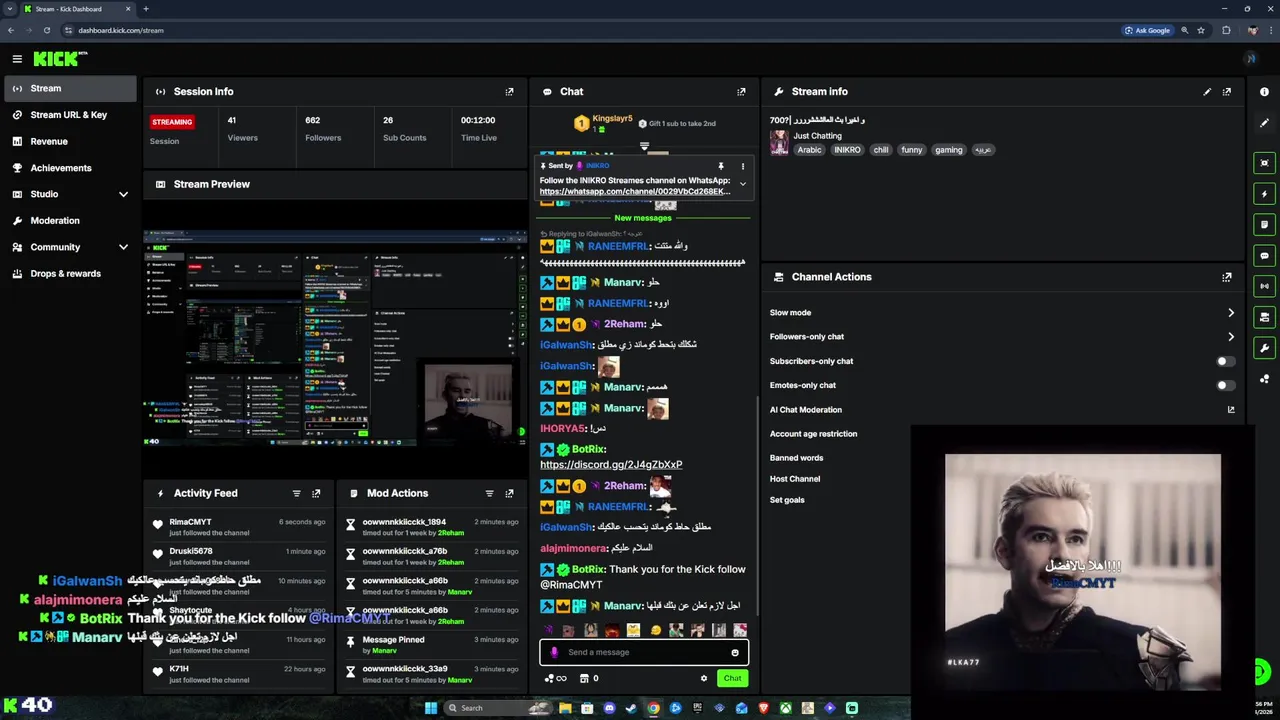Open Discord from the Windows taskbar

(x=609, y=708)
